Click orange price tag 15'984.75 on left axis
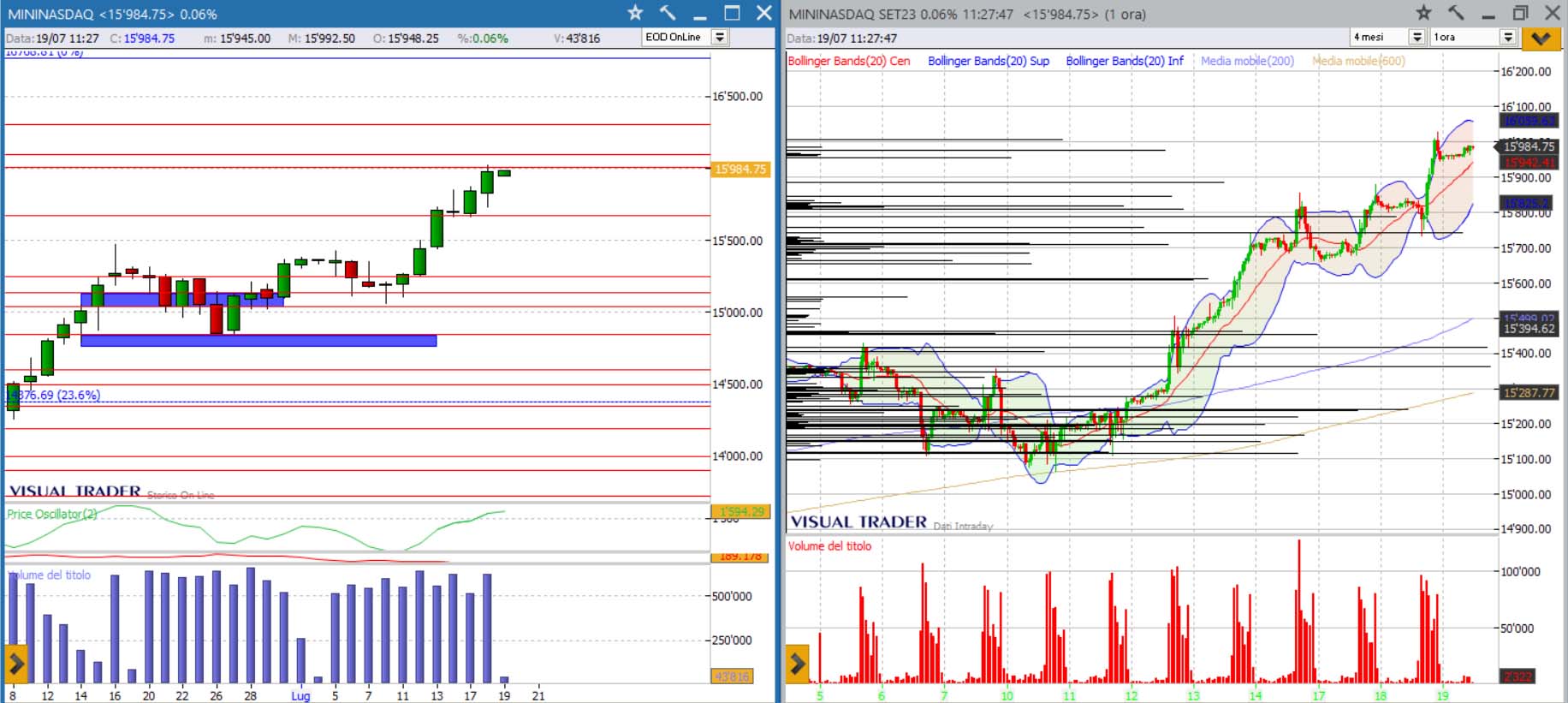The image size is (1568, 703). (741, 169)
